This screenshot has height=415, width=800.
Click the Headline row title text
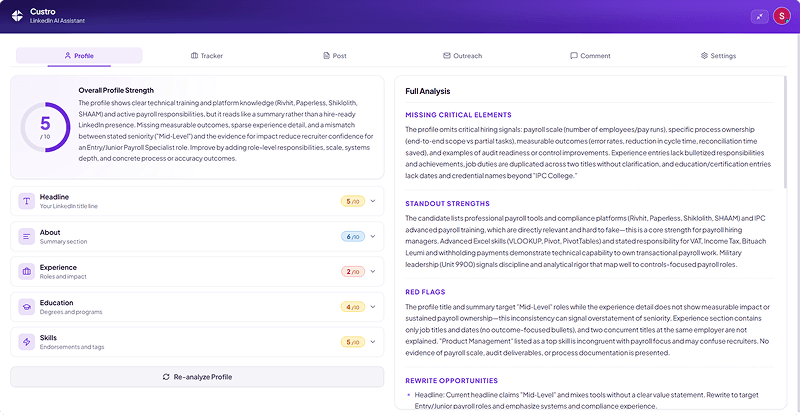pyautogui.click(x=54, y=197)
